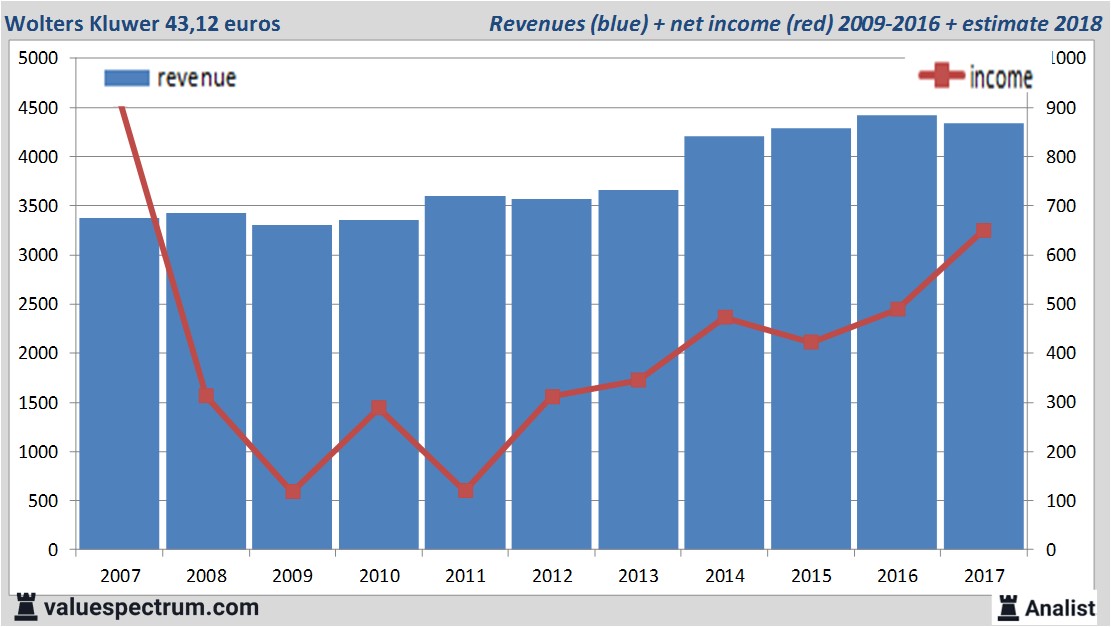Select the 2017 revenue bar
The width and height of the screenshot is (1111, 627).
pos(983,337)
